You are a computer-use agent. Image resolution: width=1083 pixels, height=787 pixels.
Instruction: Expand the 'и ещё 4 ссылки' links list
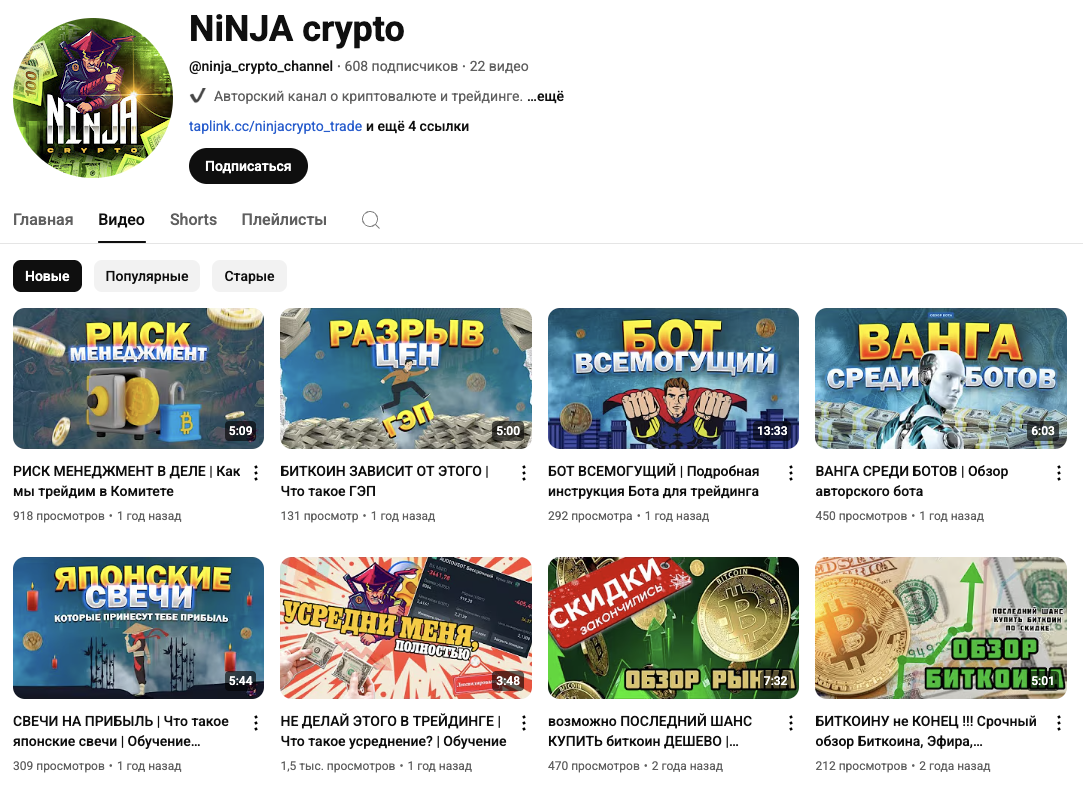417,126
